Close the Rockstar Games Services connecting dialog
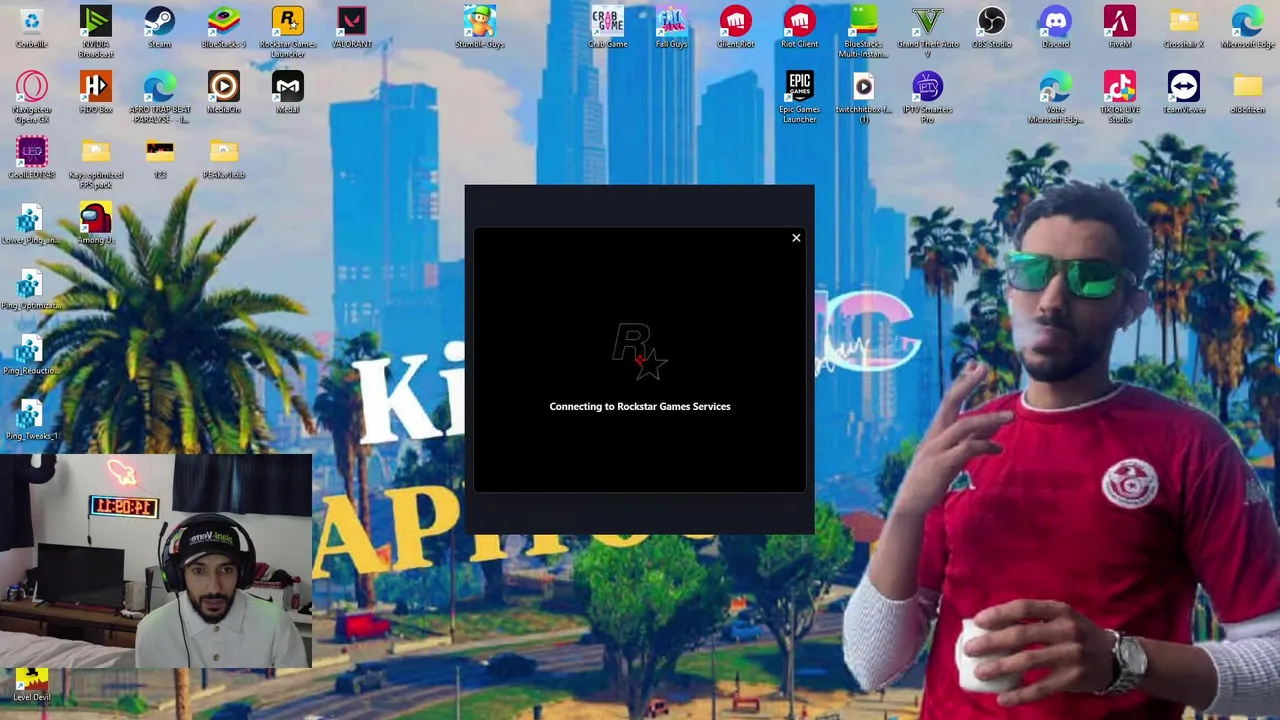Screen dimensions: 1280x720 point(796,238)
